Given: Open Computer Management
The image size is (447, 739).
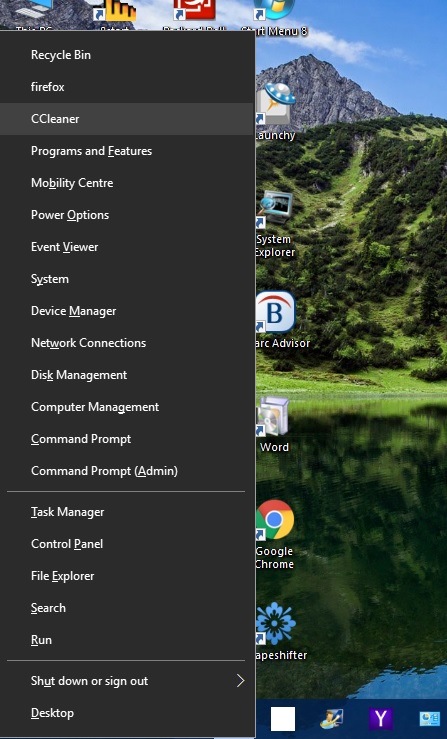Looking at the screenshot, I should pyautogui.click(x=127, y=408).
